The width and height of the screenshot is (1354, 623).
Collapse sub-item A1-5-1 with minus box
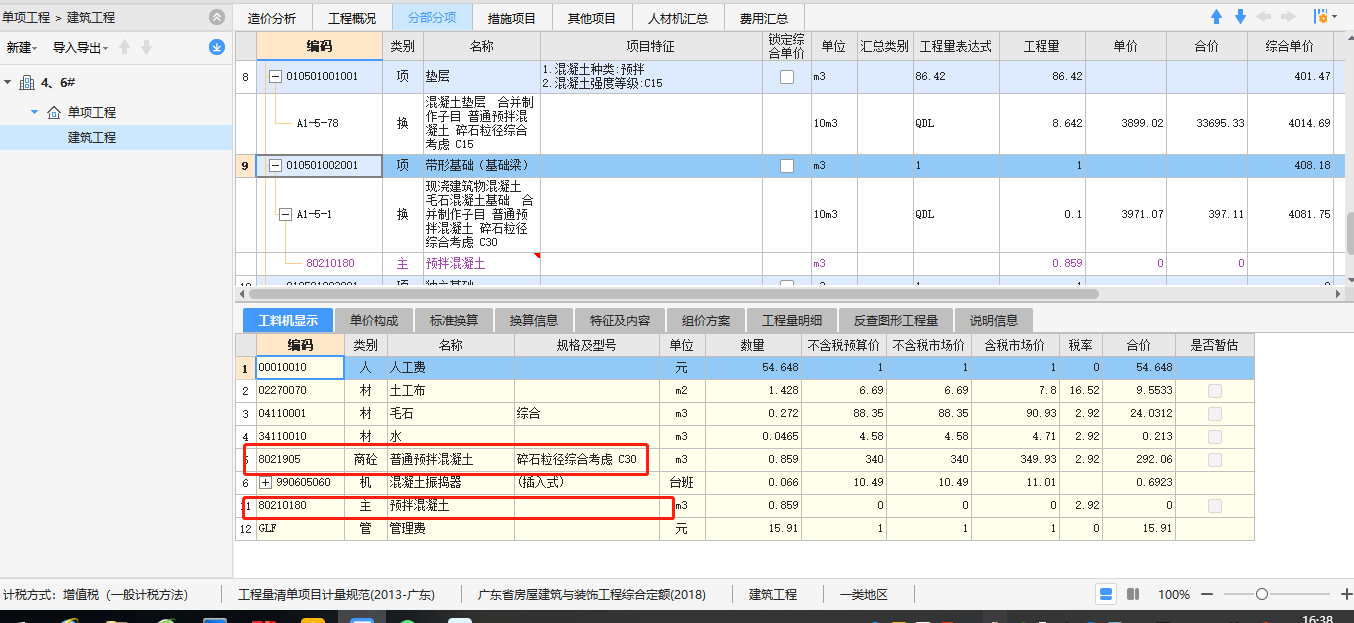285,214
